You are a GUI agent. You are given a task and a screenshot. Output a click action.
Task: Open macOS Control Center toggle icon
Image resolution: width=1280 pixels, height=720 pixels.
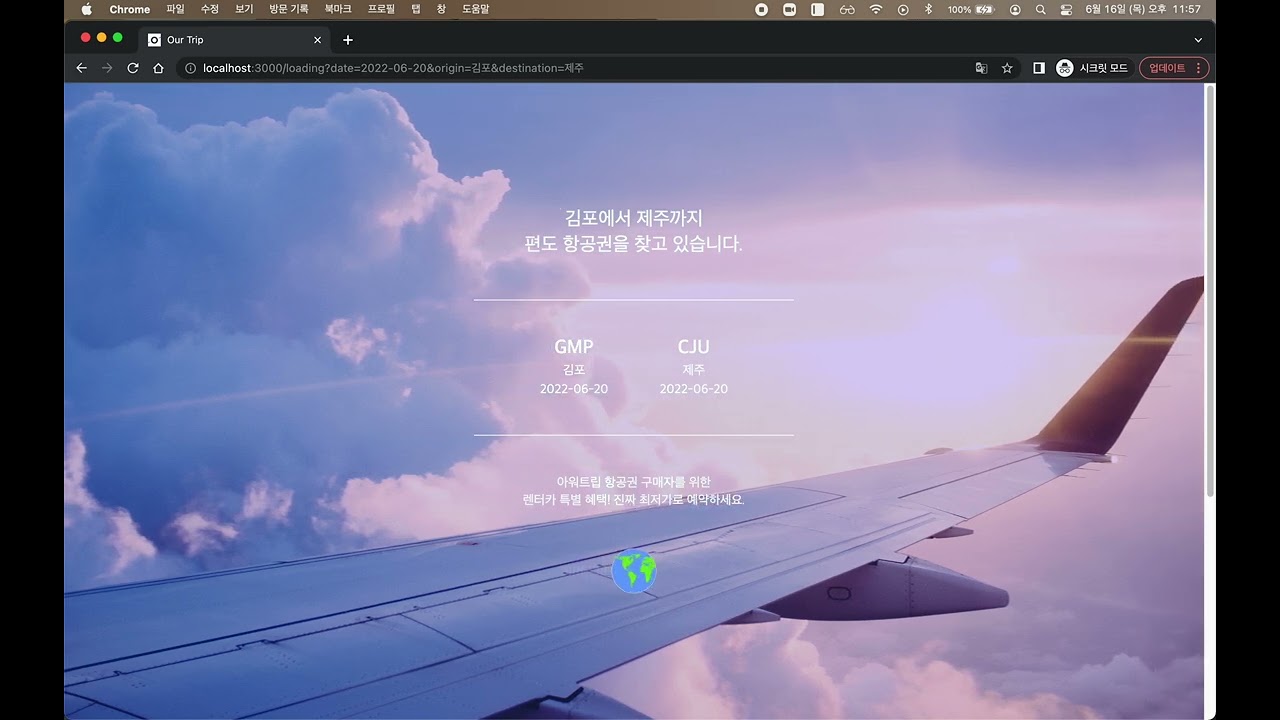pos(1066,9)
